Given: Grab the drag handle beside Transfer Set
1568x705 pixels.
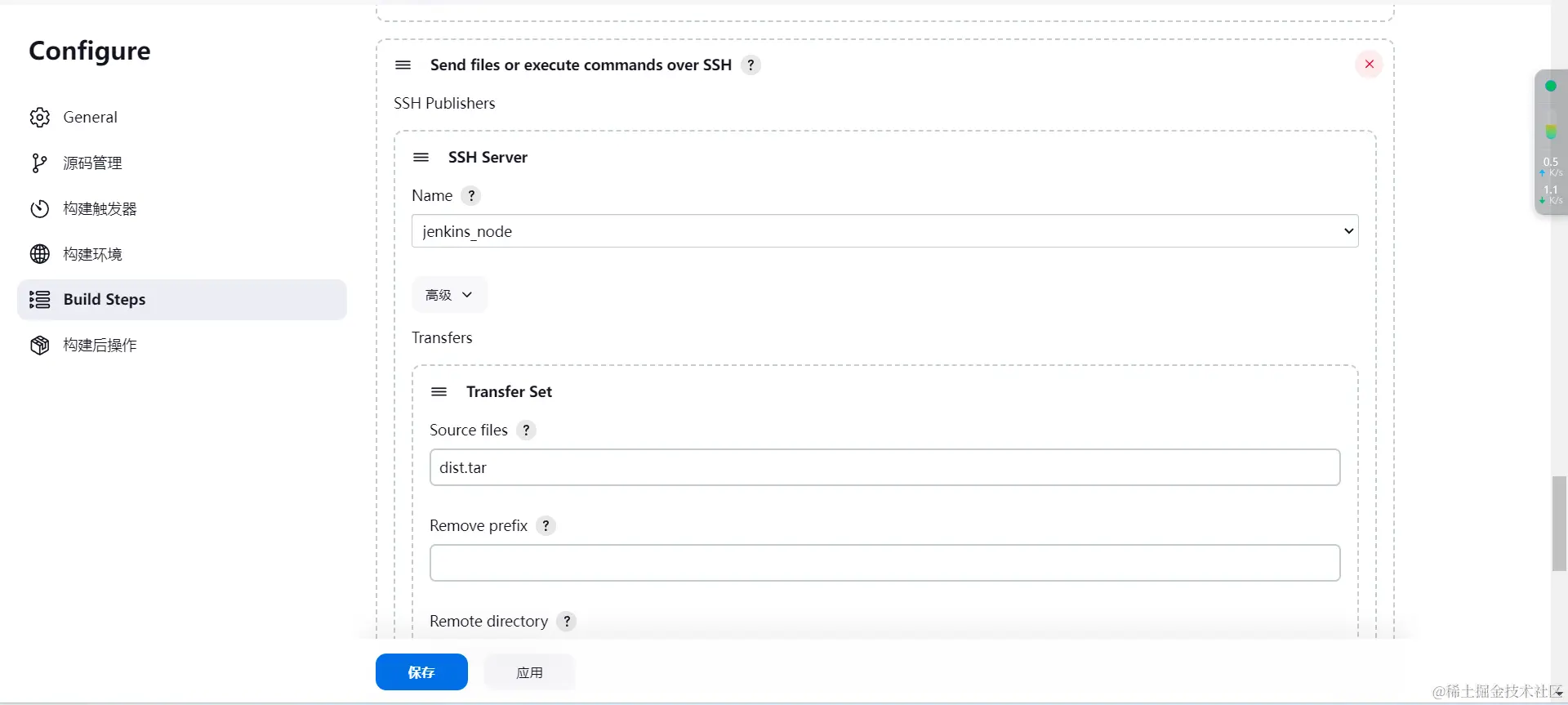Looking at the screenshot, I should (x=439, y=392).
